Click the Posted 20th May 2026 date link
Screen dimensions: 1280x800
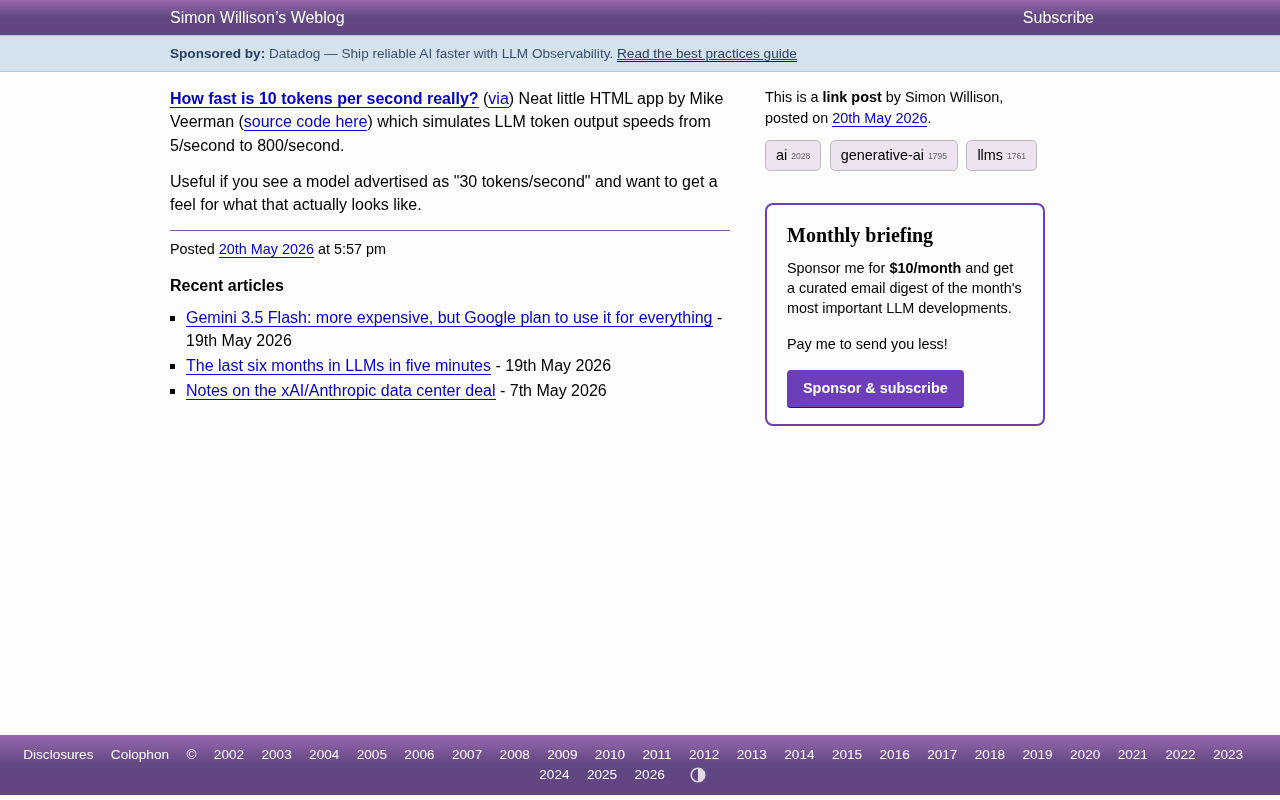(x=266, y=249)
